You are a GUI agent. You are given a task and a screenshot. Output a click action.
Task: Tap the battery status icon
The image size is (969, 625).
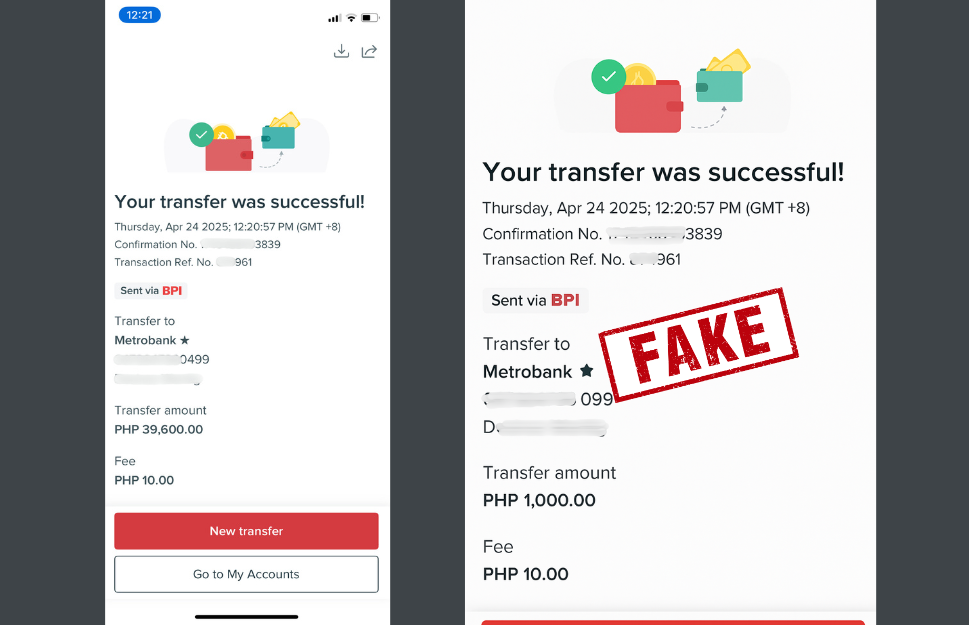click(x=370, y=18)
